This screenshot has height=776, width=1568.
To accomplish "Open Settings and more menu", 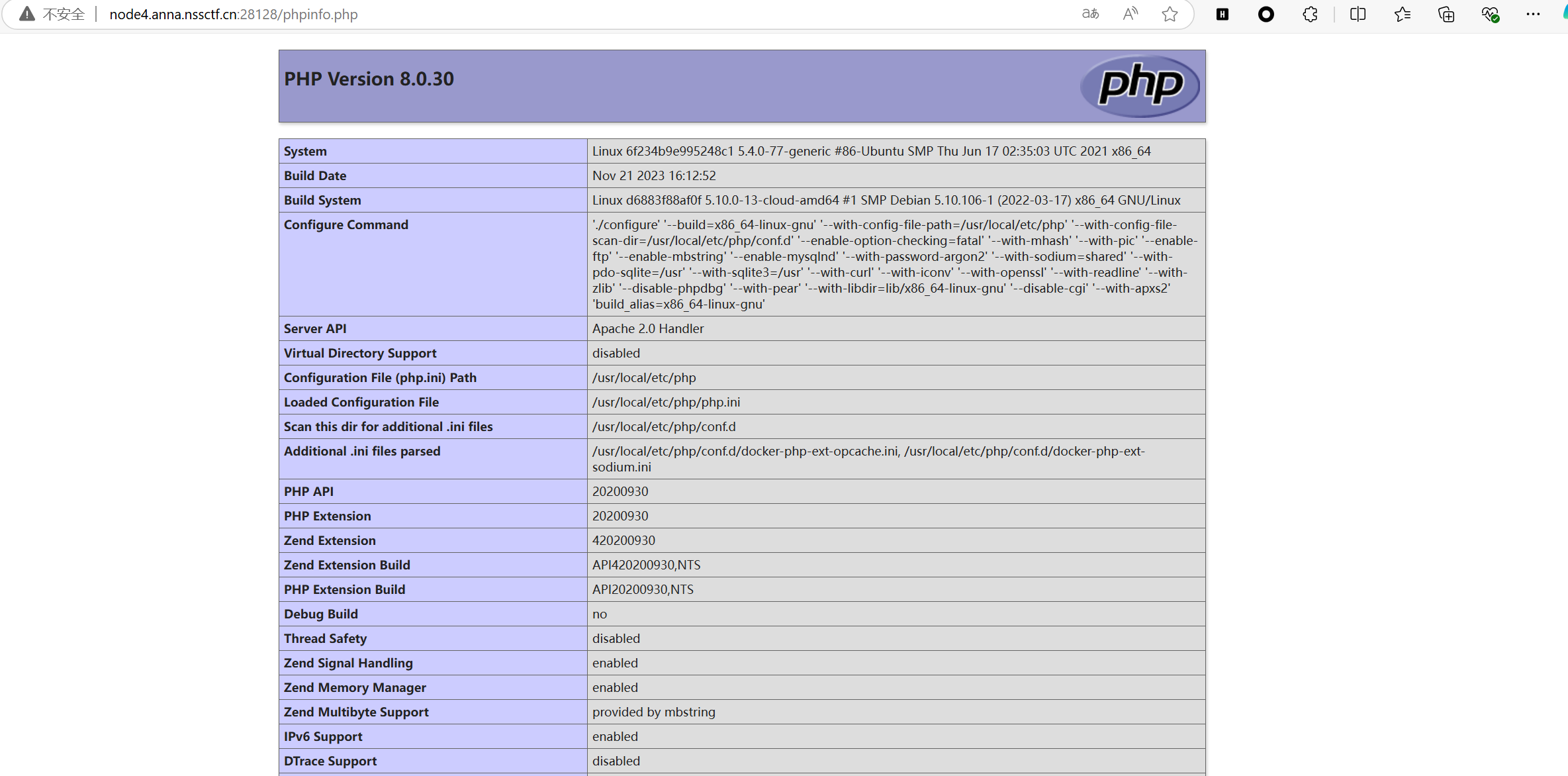I will pos(1533,14).
